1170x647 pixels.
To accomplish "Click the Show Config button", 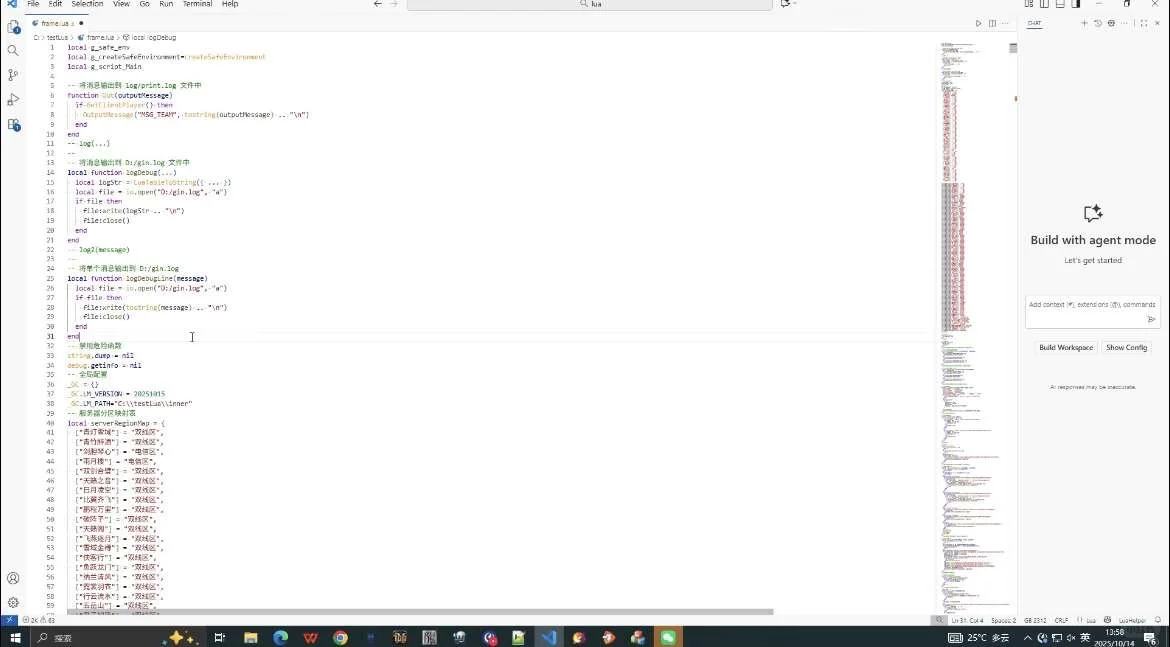I will pos(1126,348).
